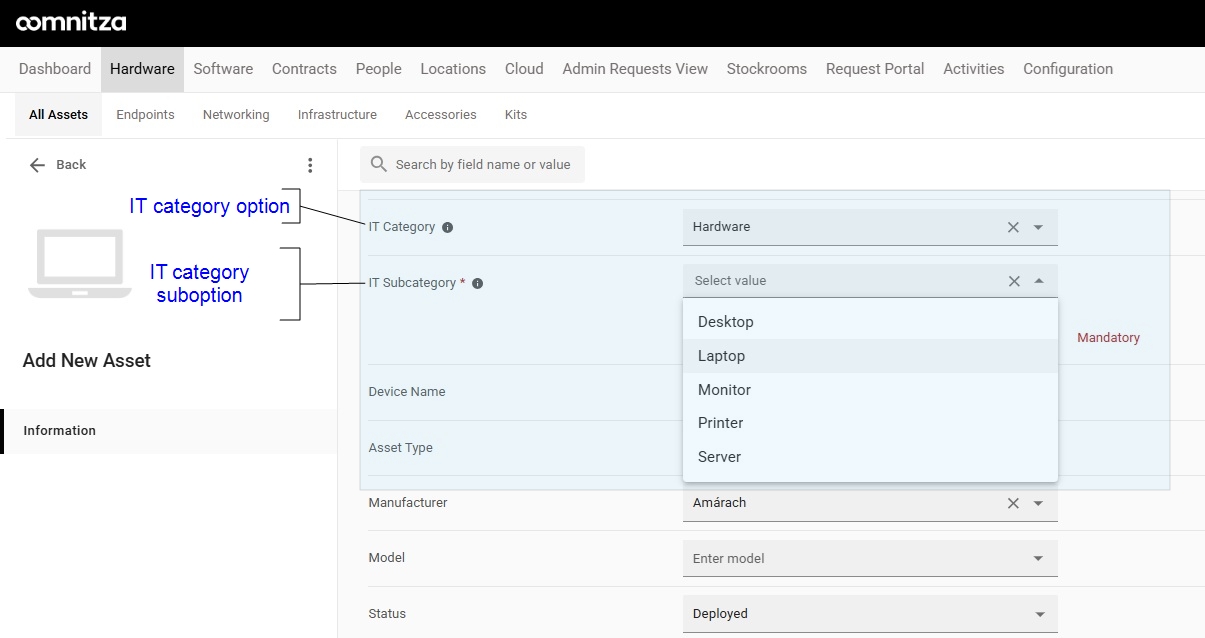Expand the Model dropdown arrow
Image resolution: width=1205 pixels, height=638 pixels.
click(1038, 559)
